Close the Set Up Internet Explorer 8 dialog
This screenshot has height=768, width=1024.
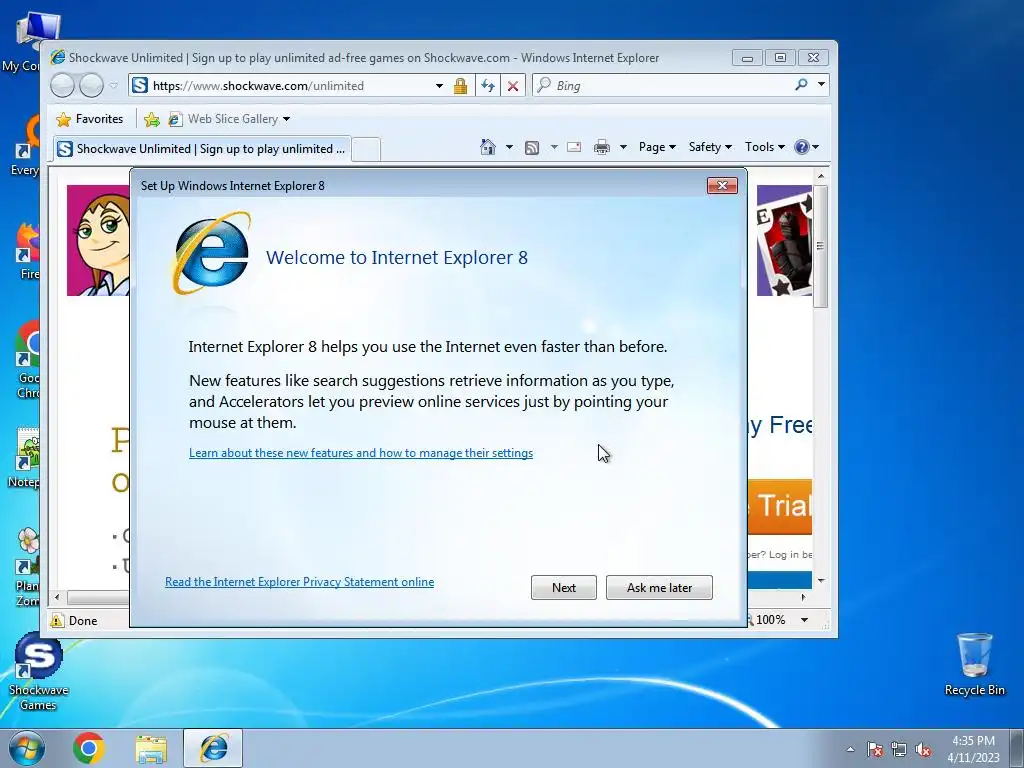click(x=722, y=185)
